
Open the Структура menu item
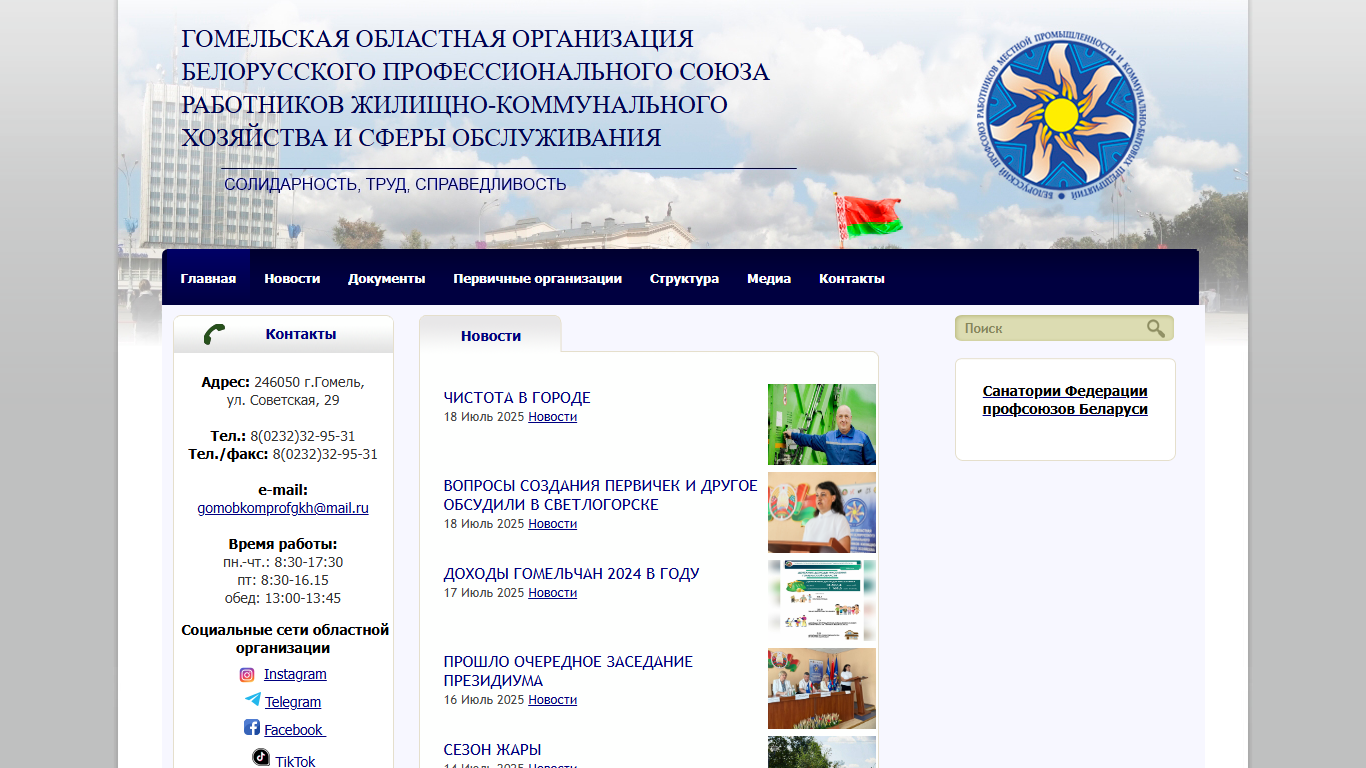684,278
